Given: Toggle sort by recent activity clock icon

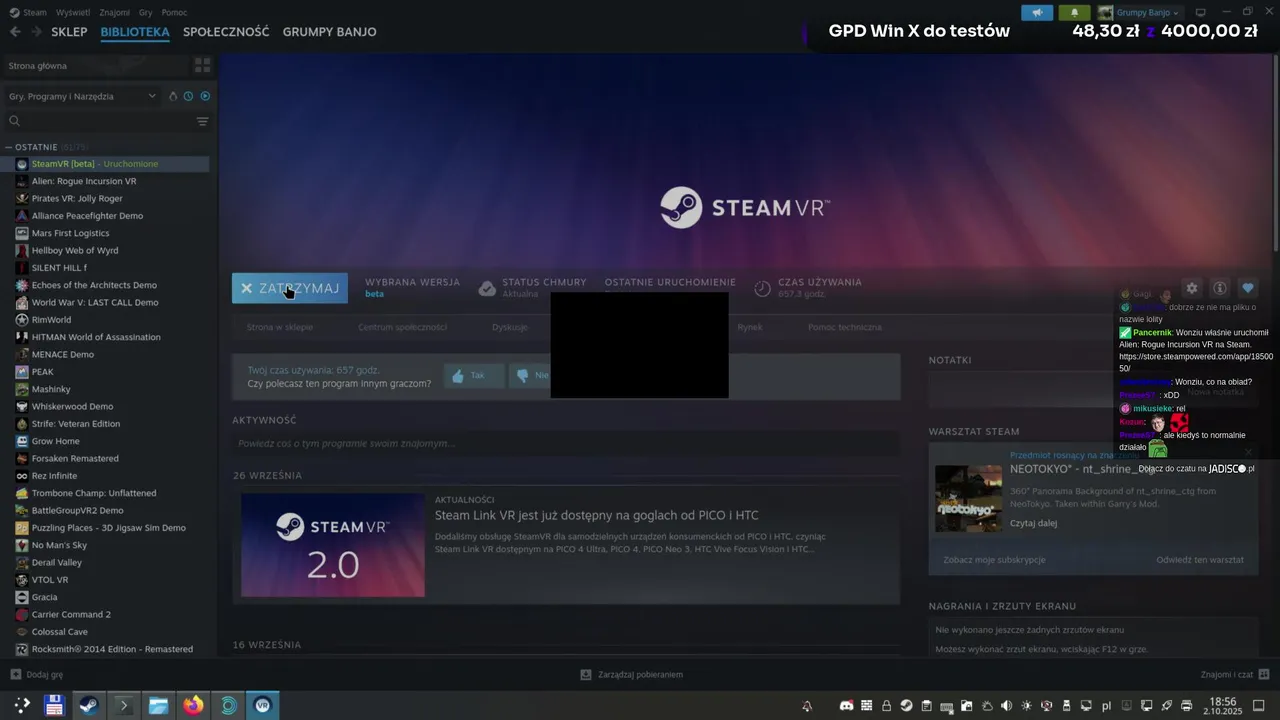Looking at the screenshot, I should coord(188,96).
